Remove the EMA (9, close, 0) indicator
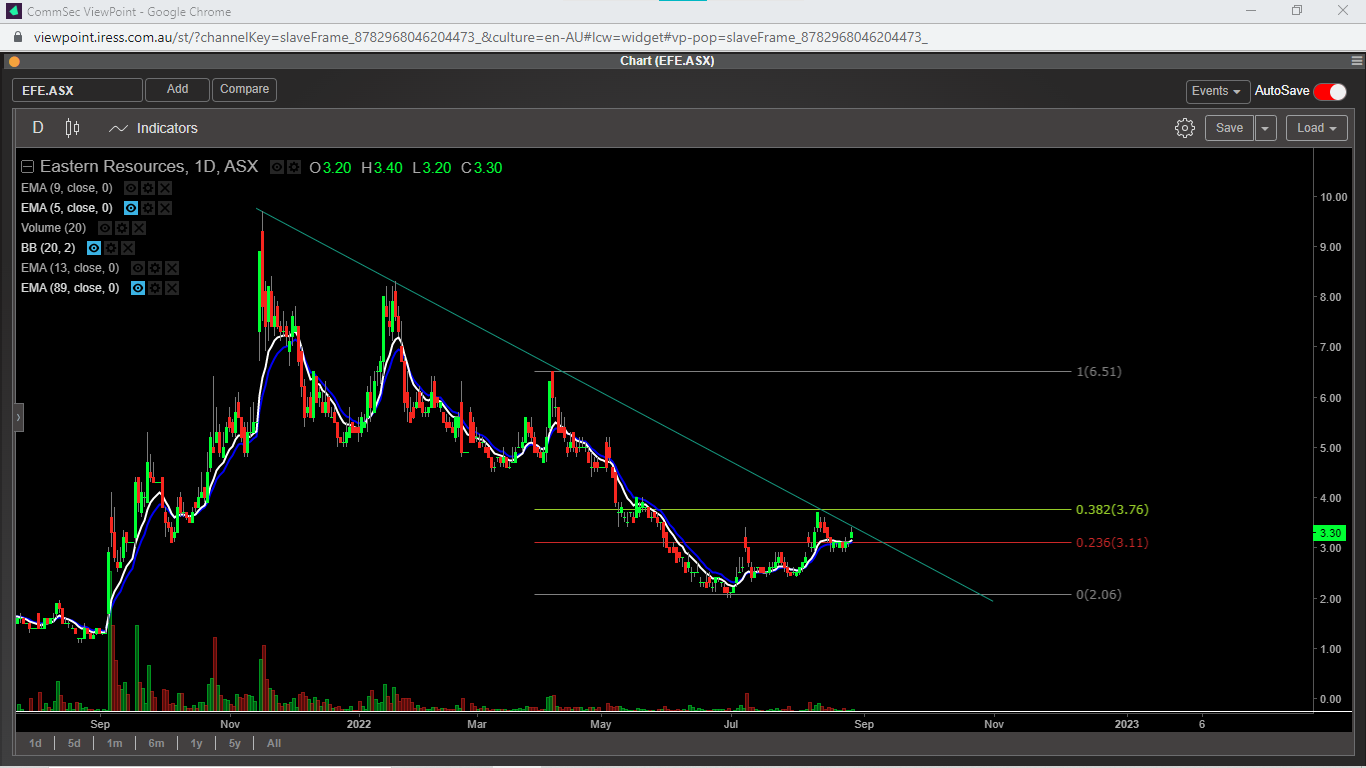This screenshot has height=768, width=1366. [165, 188]
